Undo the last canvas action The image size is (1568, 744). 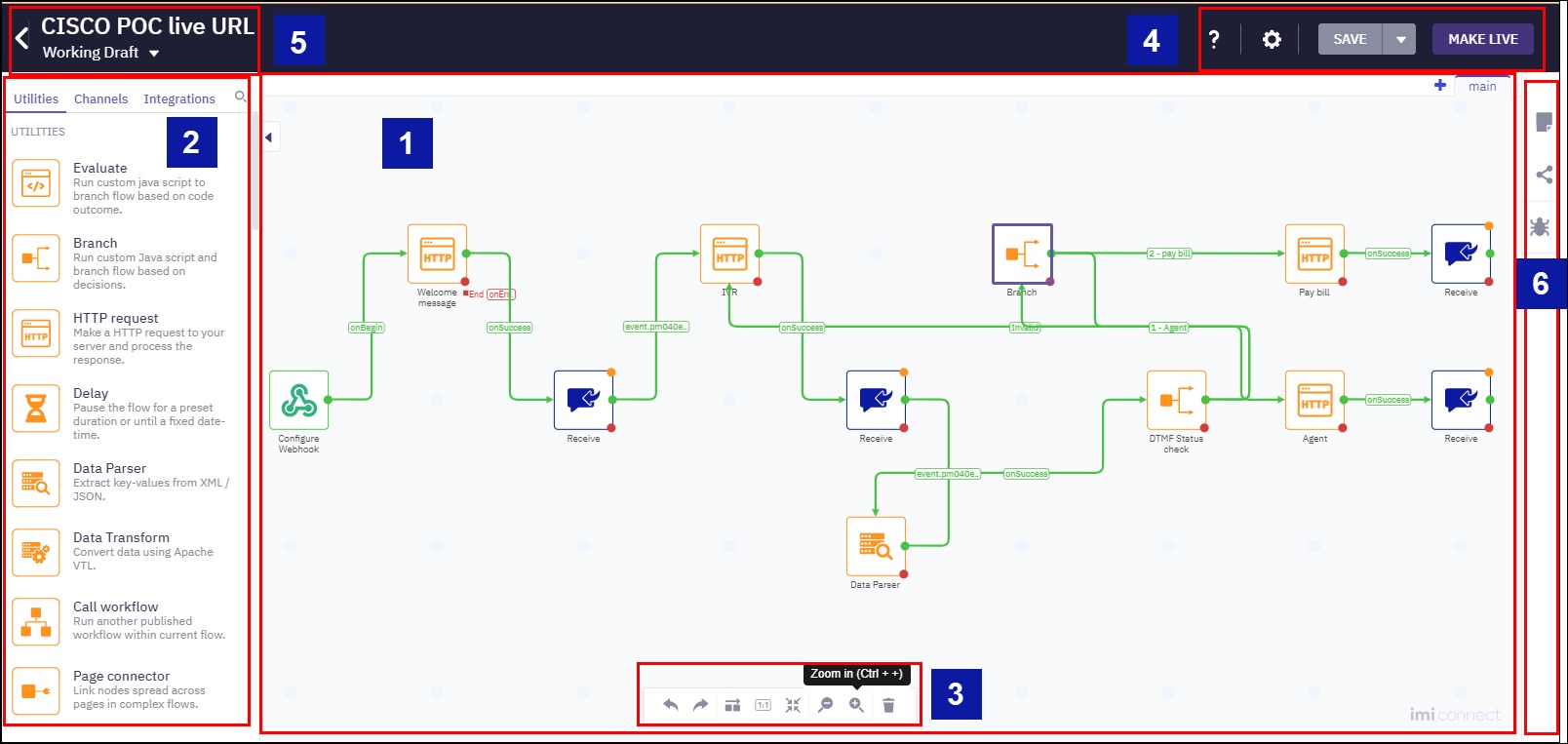(x=671, y=705)
